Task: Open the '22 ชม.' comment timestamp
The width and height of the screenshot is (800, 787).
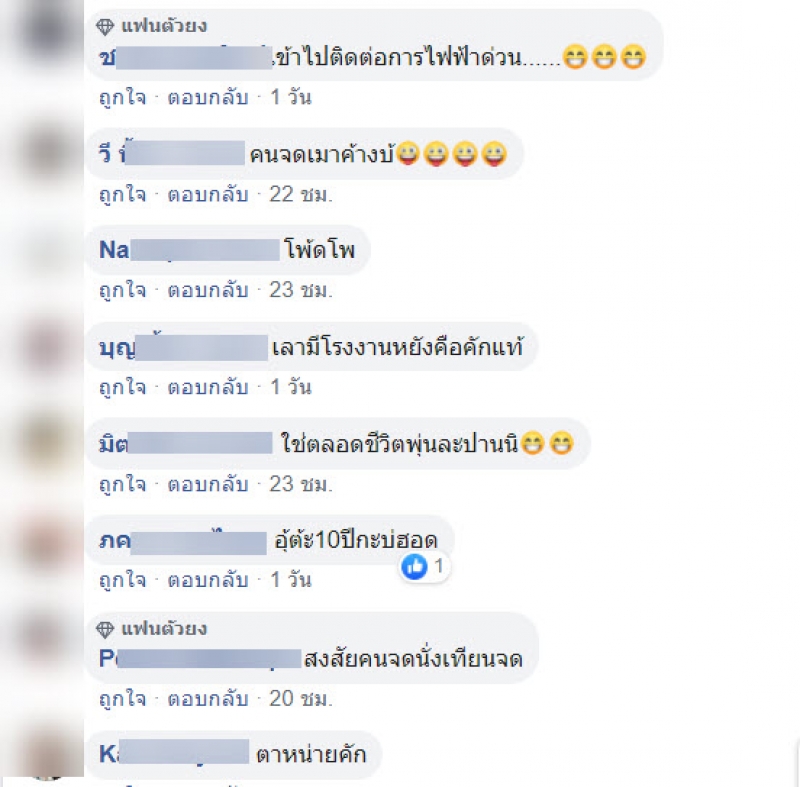Action: pyautogui.click(x=301, y=194)
